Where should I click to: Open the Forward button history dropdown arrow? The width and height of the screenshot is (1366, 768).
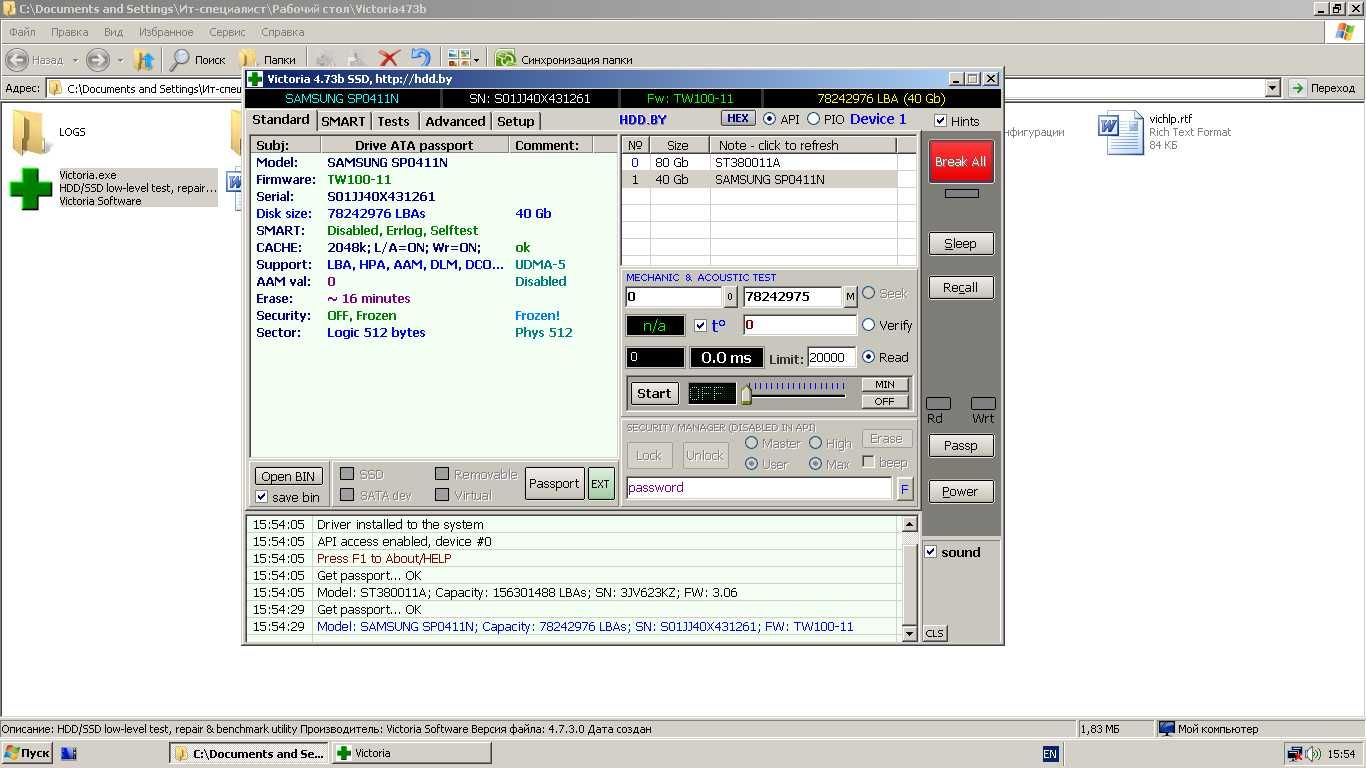120,60
